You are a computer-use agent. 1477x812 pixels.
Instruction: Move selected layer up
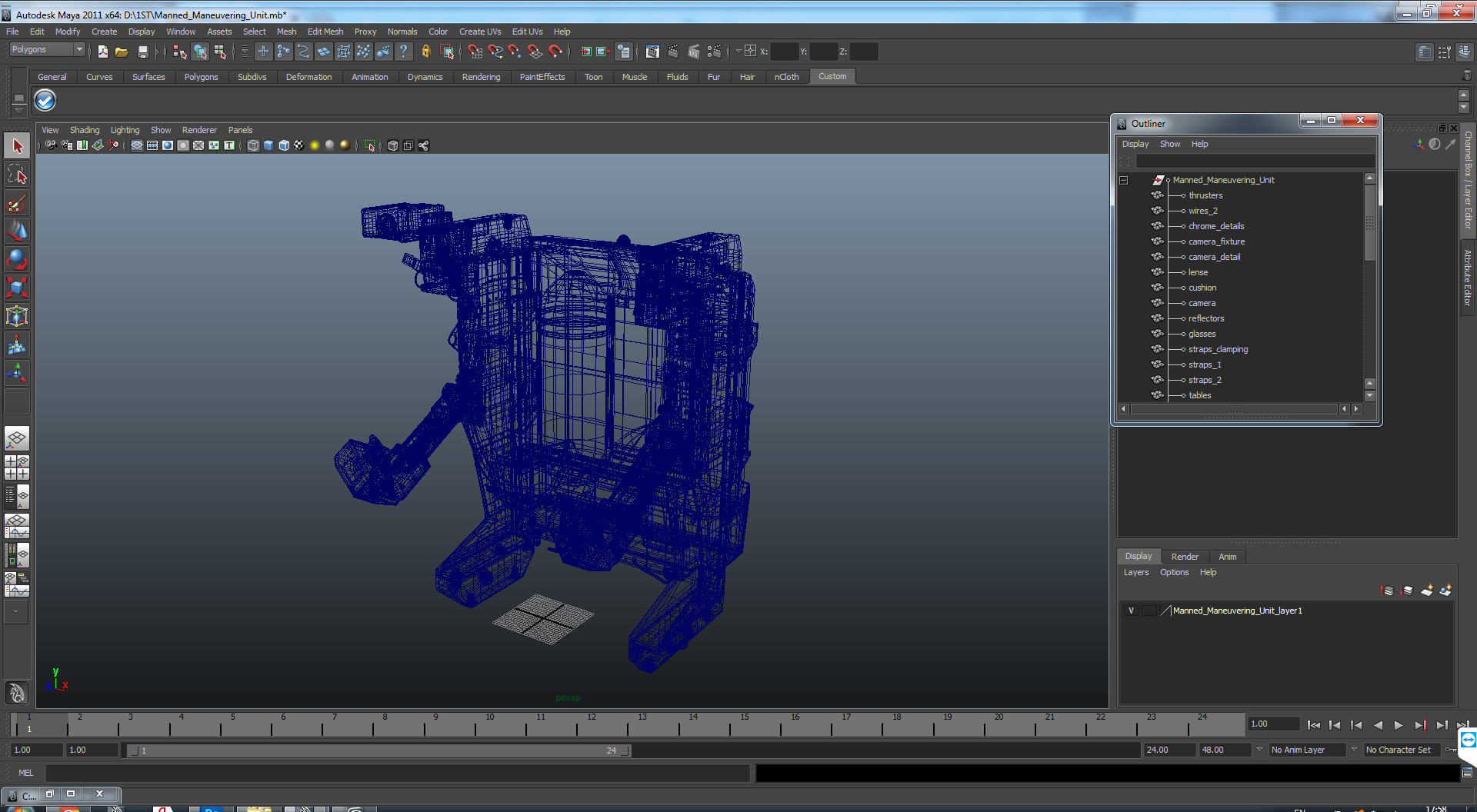(x=1388, y=591)
